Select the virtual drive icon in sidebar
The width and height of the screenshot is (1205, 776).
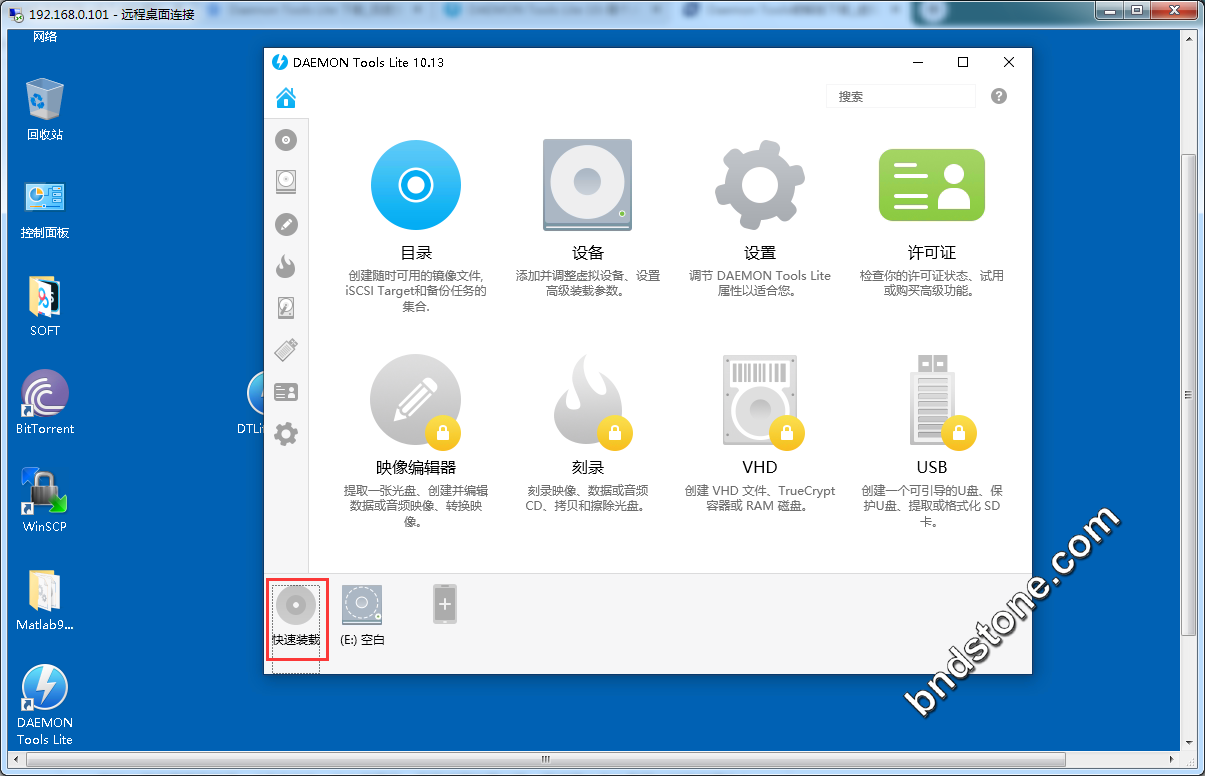pyautogui.click(x=286, y=182)
